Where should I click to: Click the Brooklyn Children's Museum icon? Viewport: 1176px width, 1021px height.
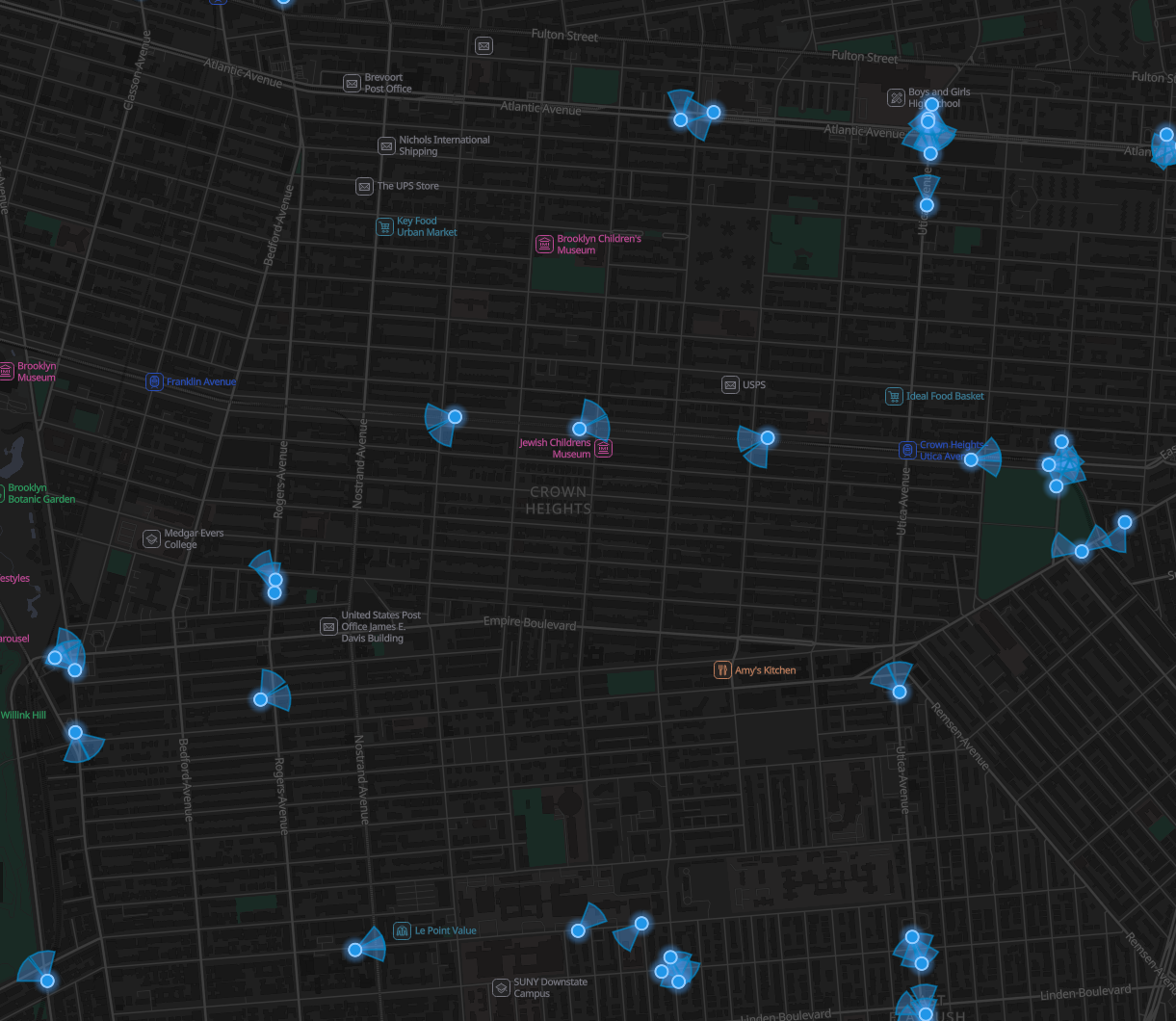pos(544,245)
